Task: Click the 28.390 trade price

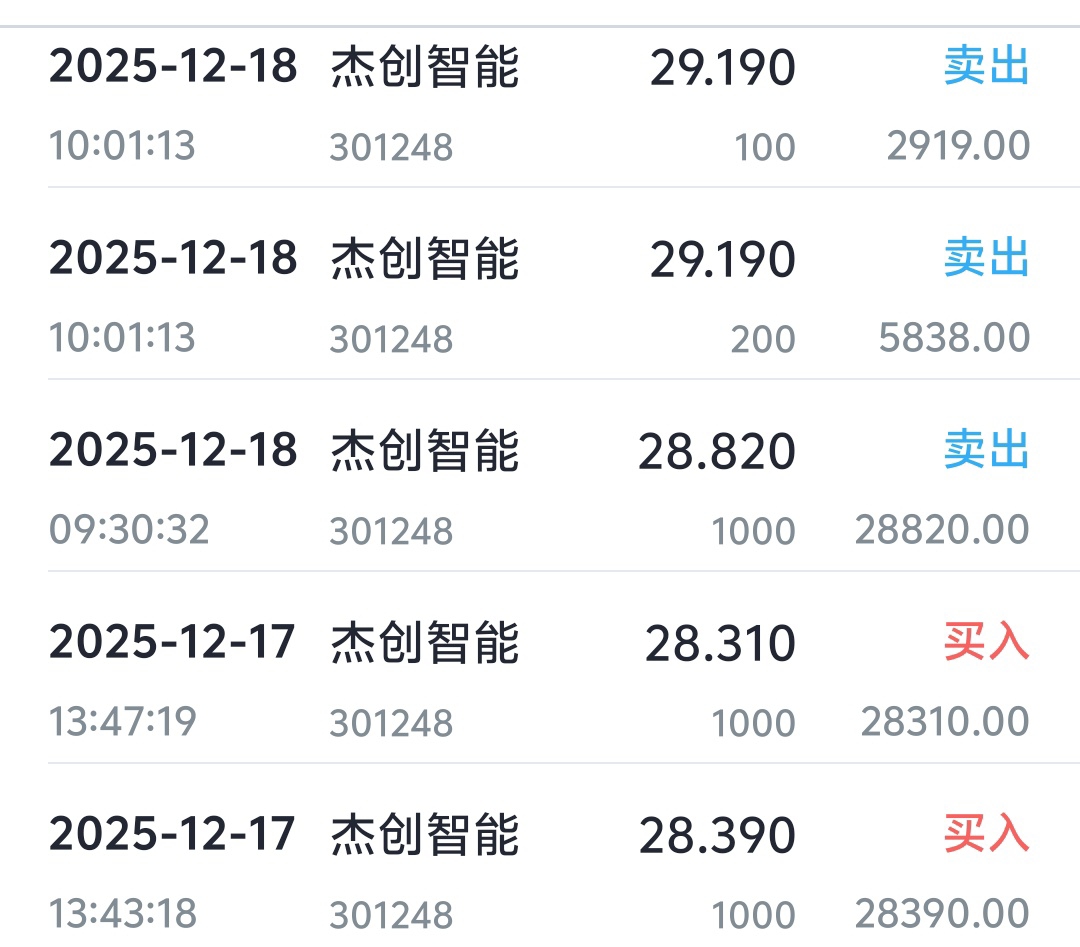Action: point(717,836)
